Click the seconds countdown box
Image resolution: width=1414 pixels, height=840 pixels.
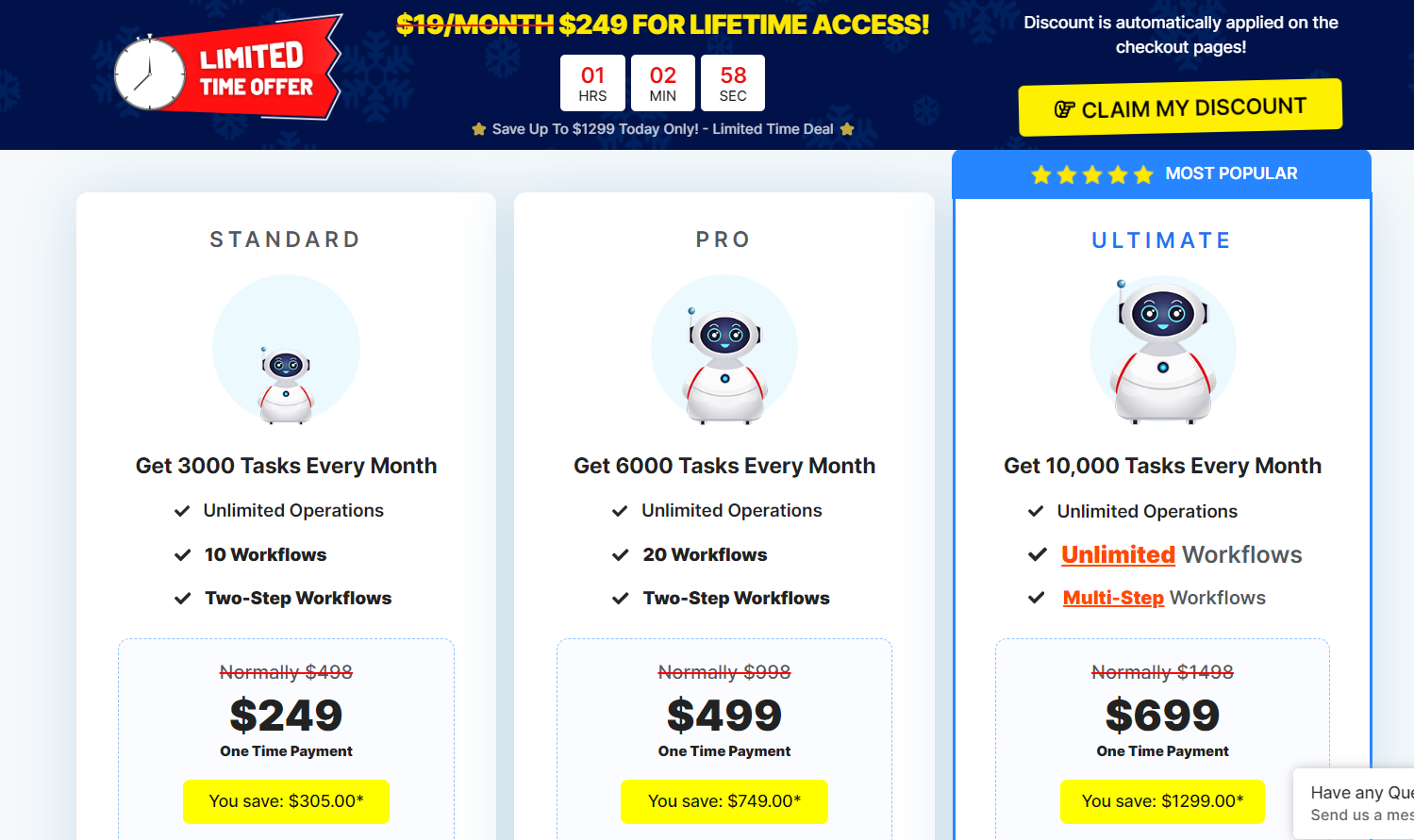pos(733,83)
